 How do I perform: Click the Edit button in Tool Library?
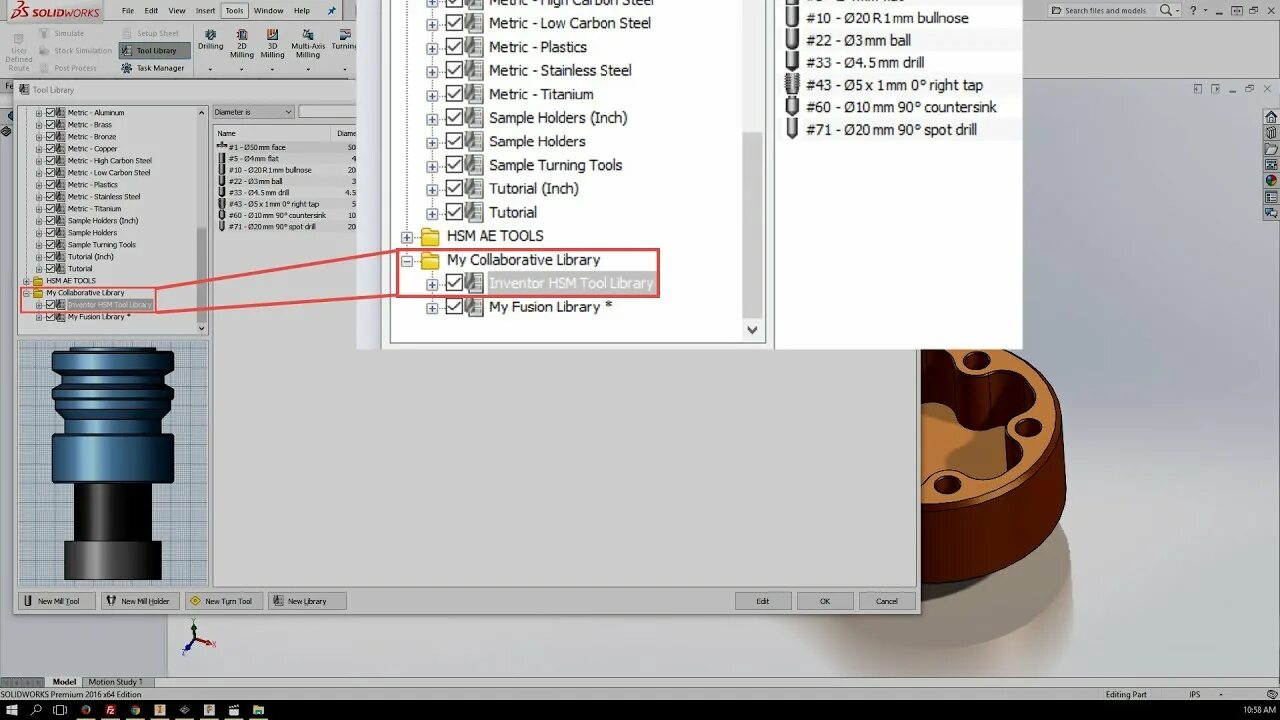763,601
